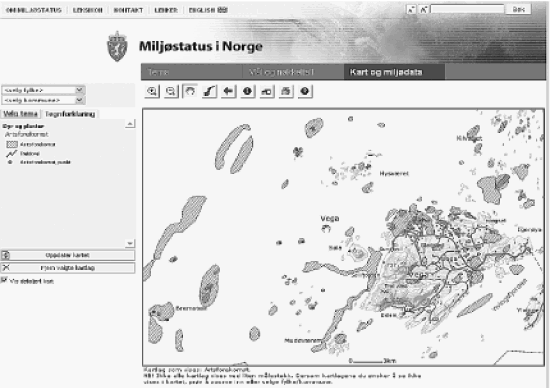Screen dimensions: 550x388
Task: Click the Søk search button
Action: pyautogui.click(x=518, y=9)
